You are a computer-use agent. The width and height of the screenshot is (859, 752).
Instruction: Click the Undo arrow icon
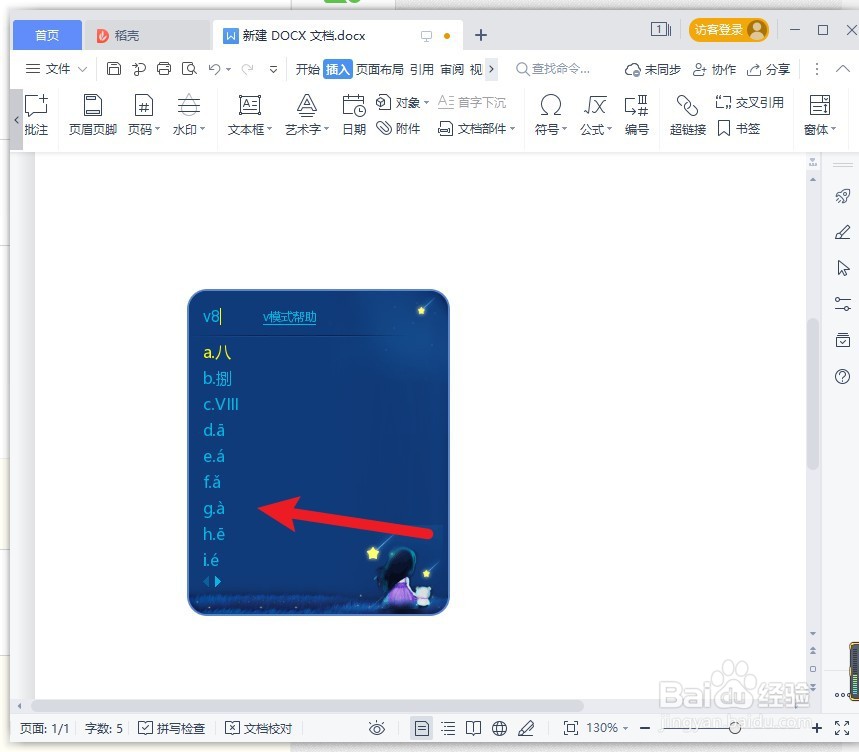coord(214,69)
